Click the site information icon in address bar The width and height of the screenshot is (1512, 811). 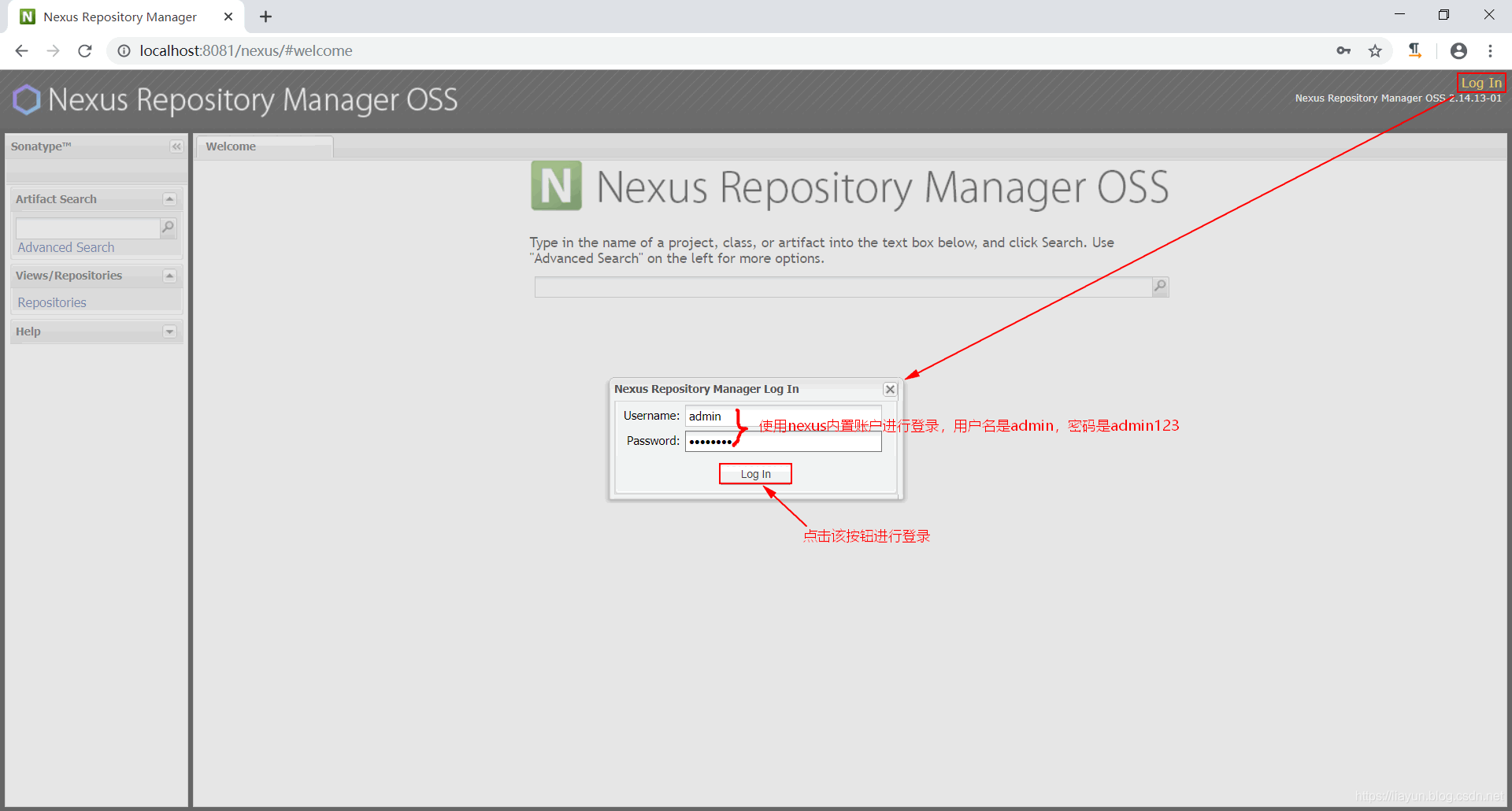coord(124,51)
